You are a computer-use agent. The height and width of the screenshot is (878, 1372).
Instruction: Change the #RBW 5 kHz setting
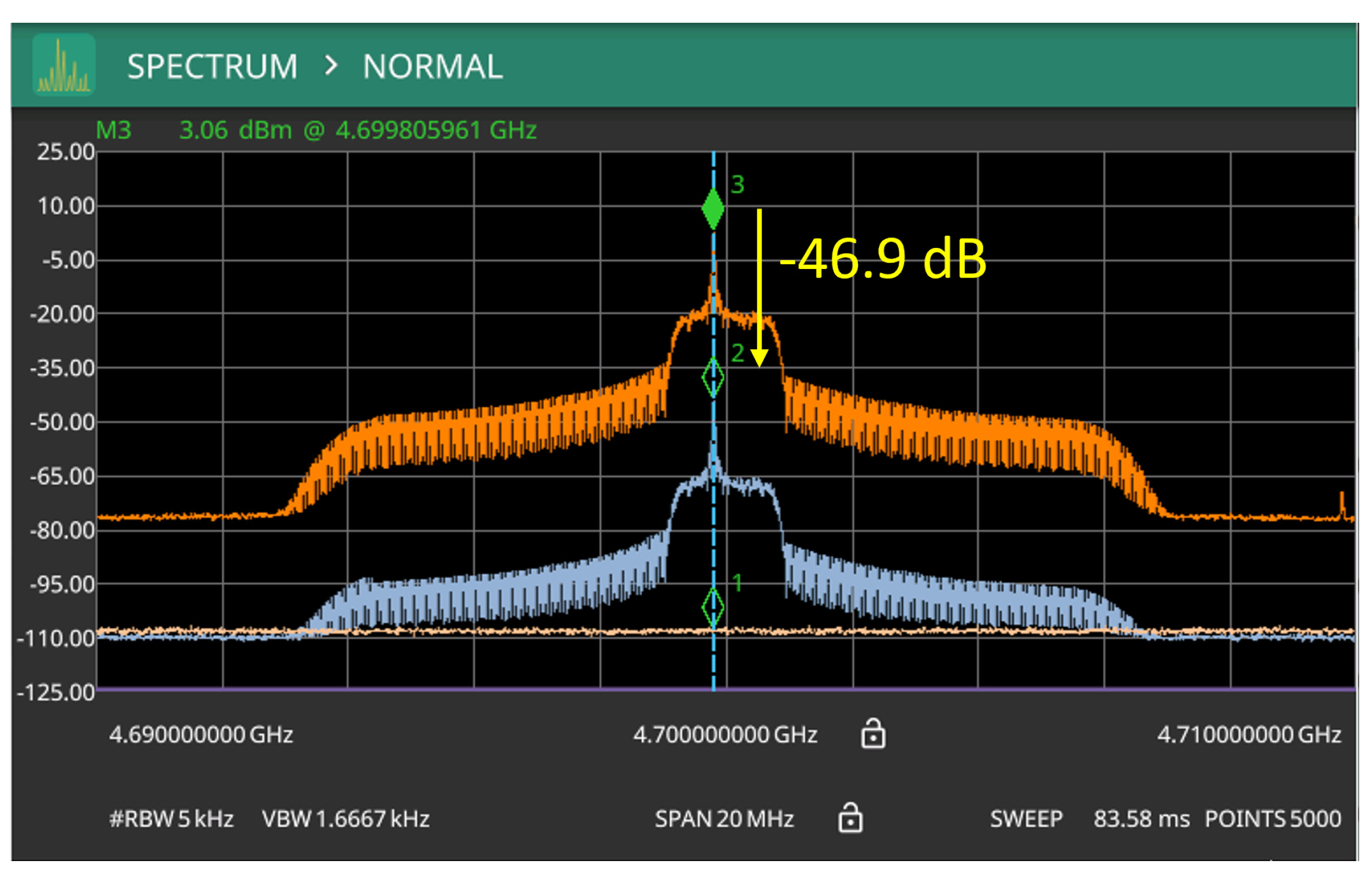[171, 819]
